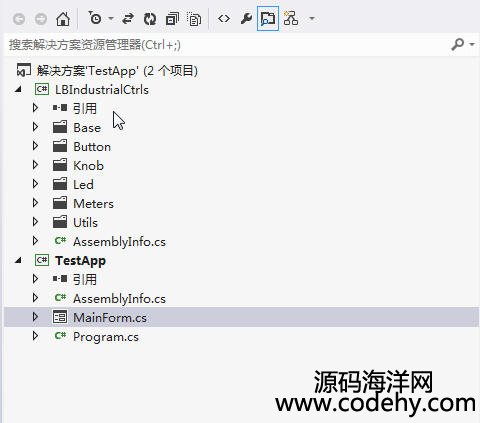Click the refresh icon in toolbar
480x423 pixels.
click(x=150, y=19)
